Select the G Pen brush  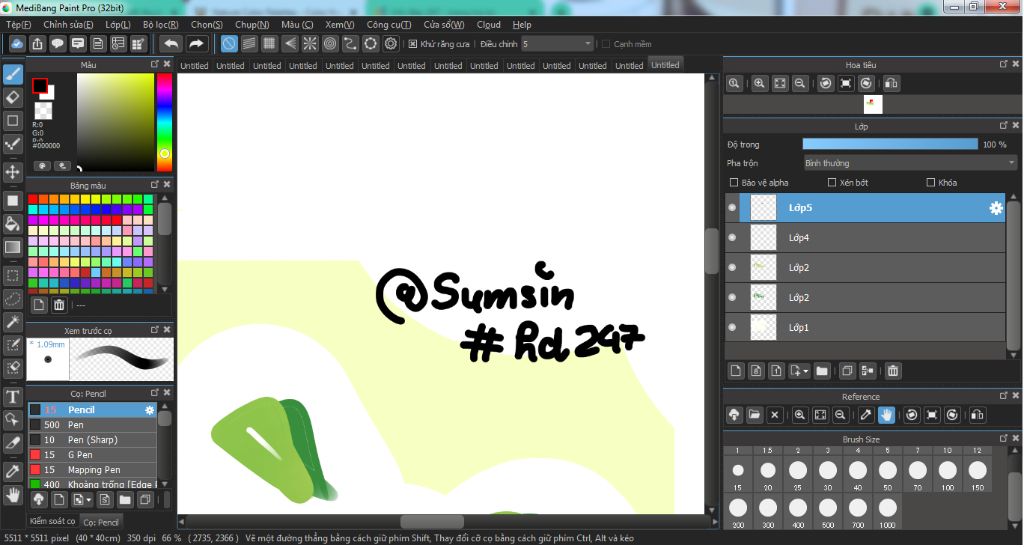pyautogui.click(x=92, y=455)
